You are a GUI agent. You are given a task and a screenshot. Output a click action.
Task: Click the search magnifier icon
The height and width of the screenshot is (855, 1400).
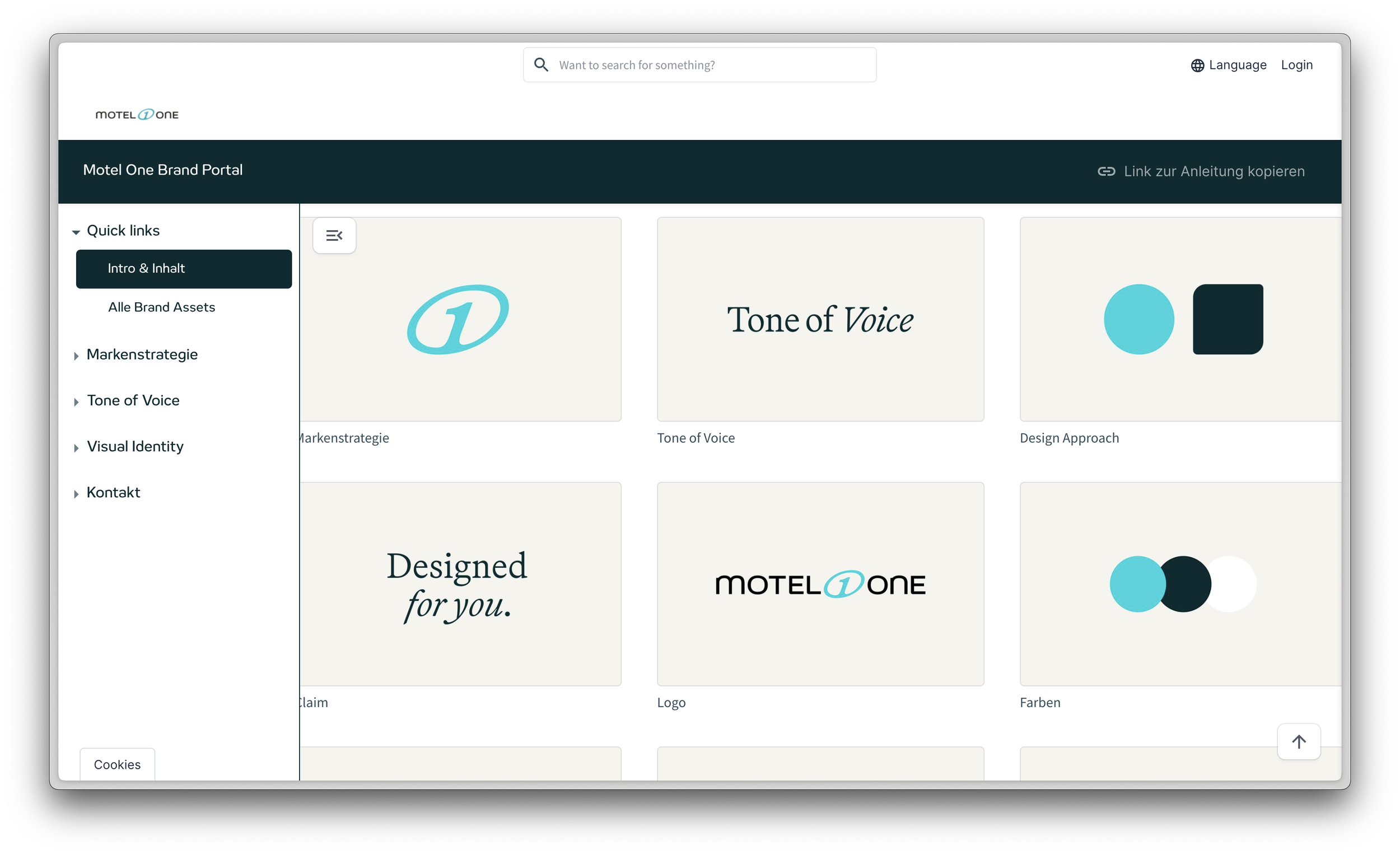point(541,65)
